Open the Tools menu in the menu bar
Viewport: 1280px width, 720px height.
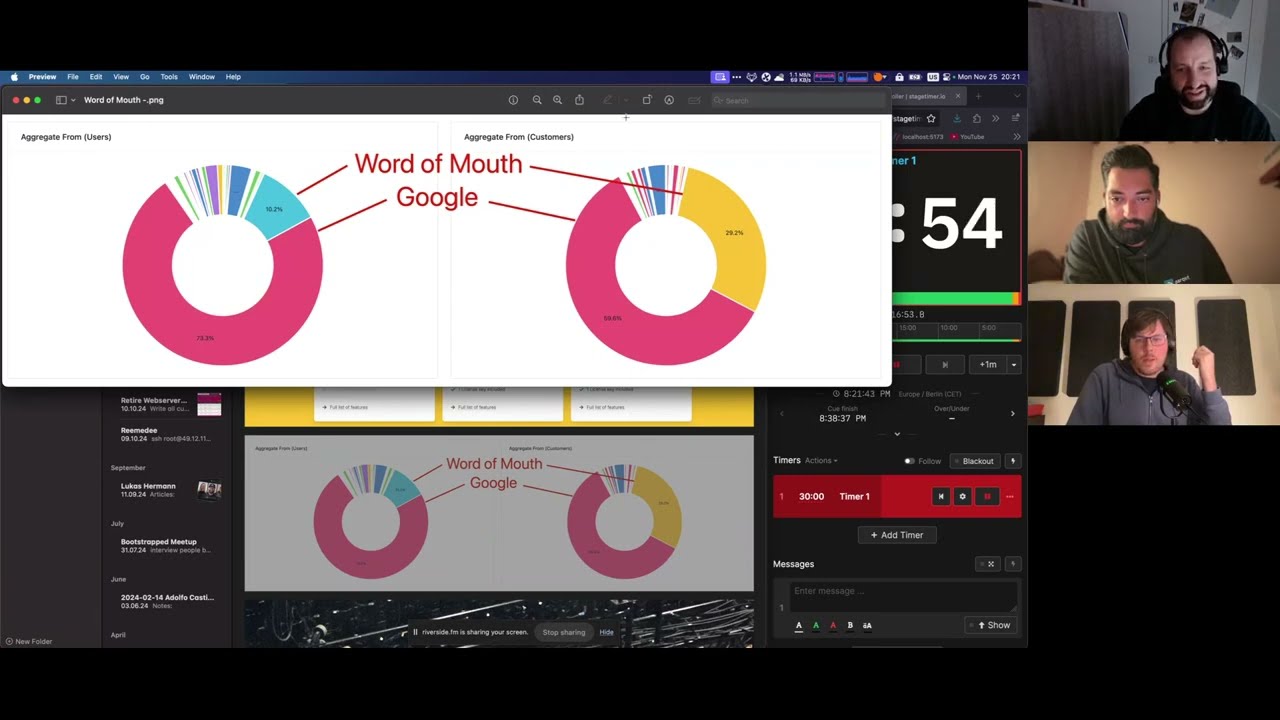(168, 77)
